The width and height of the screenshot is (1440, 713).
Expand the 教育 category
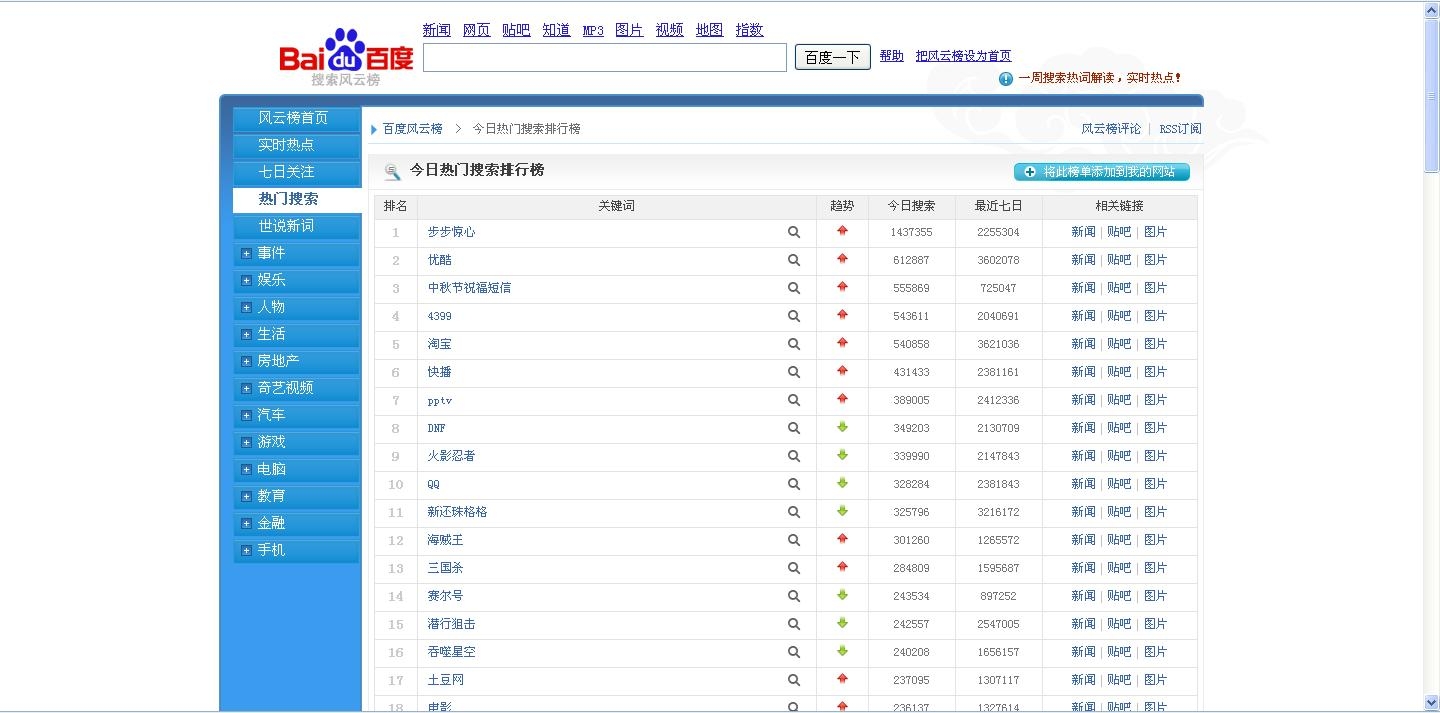pyautogui.click(x=246, y=497)
